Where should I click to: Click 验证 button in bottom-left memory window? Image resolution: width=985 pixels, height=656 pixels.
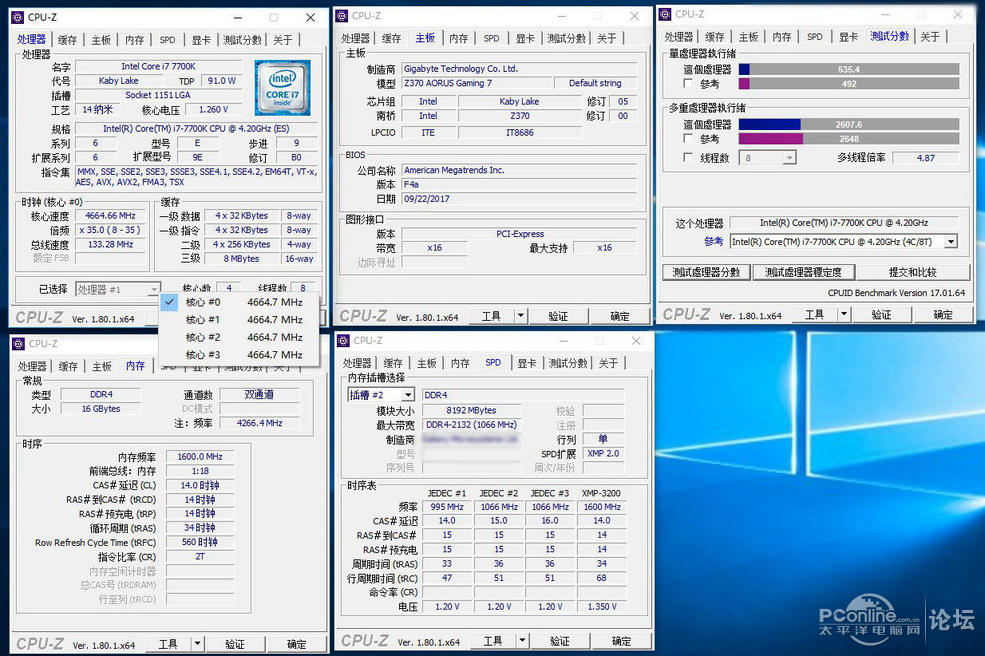tap(235, 644)
